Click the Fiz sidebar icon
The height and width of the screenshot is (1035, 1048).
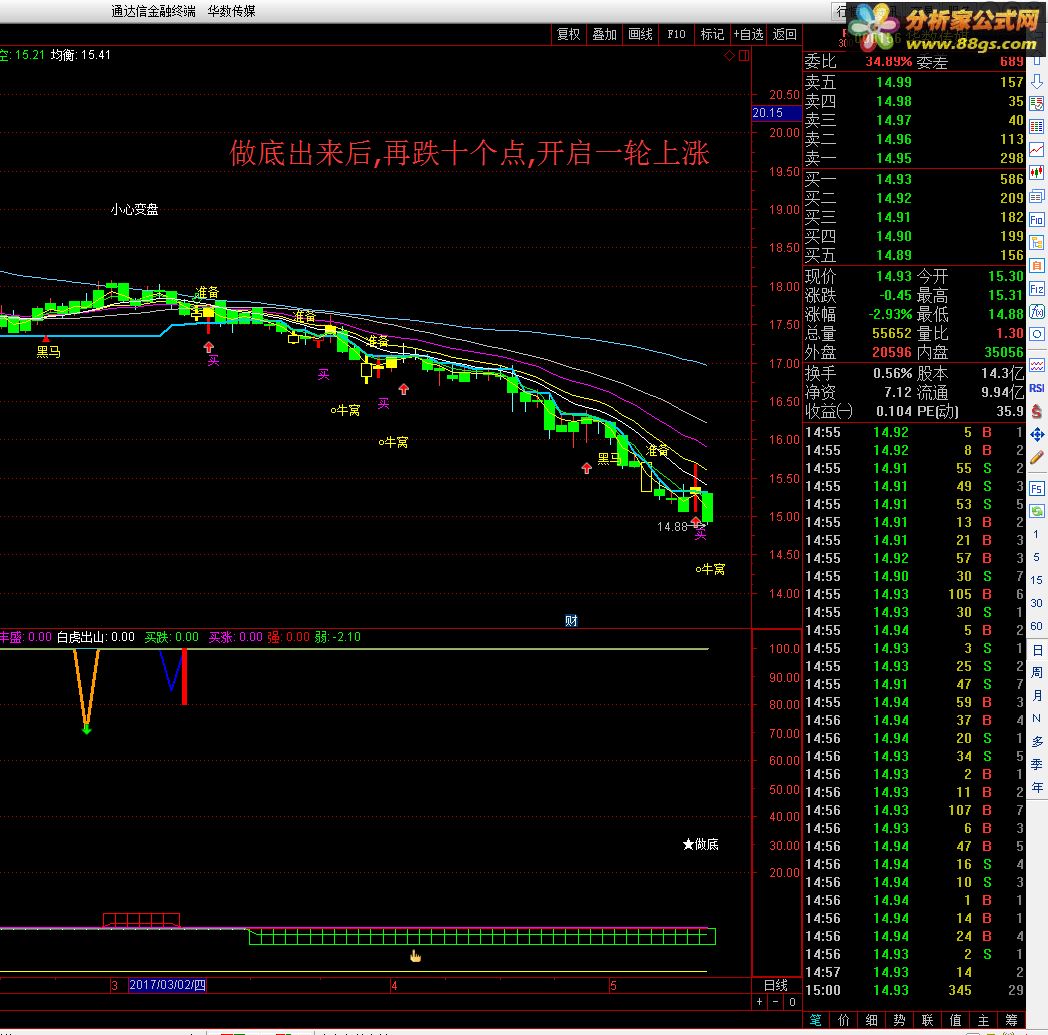tap(1037, 289)
